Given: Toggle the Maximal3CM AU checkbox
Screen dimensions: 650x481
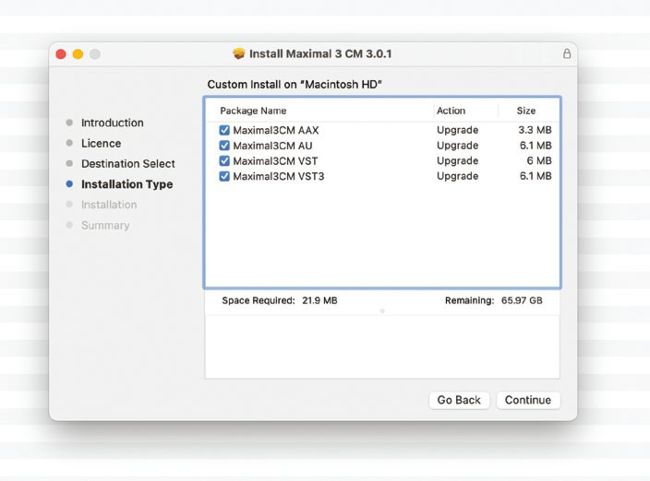Looking at the screenshot, I should tap(224, 146).
